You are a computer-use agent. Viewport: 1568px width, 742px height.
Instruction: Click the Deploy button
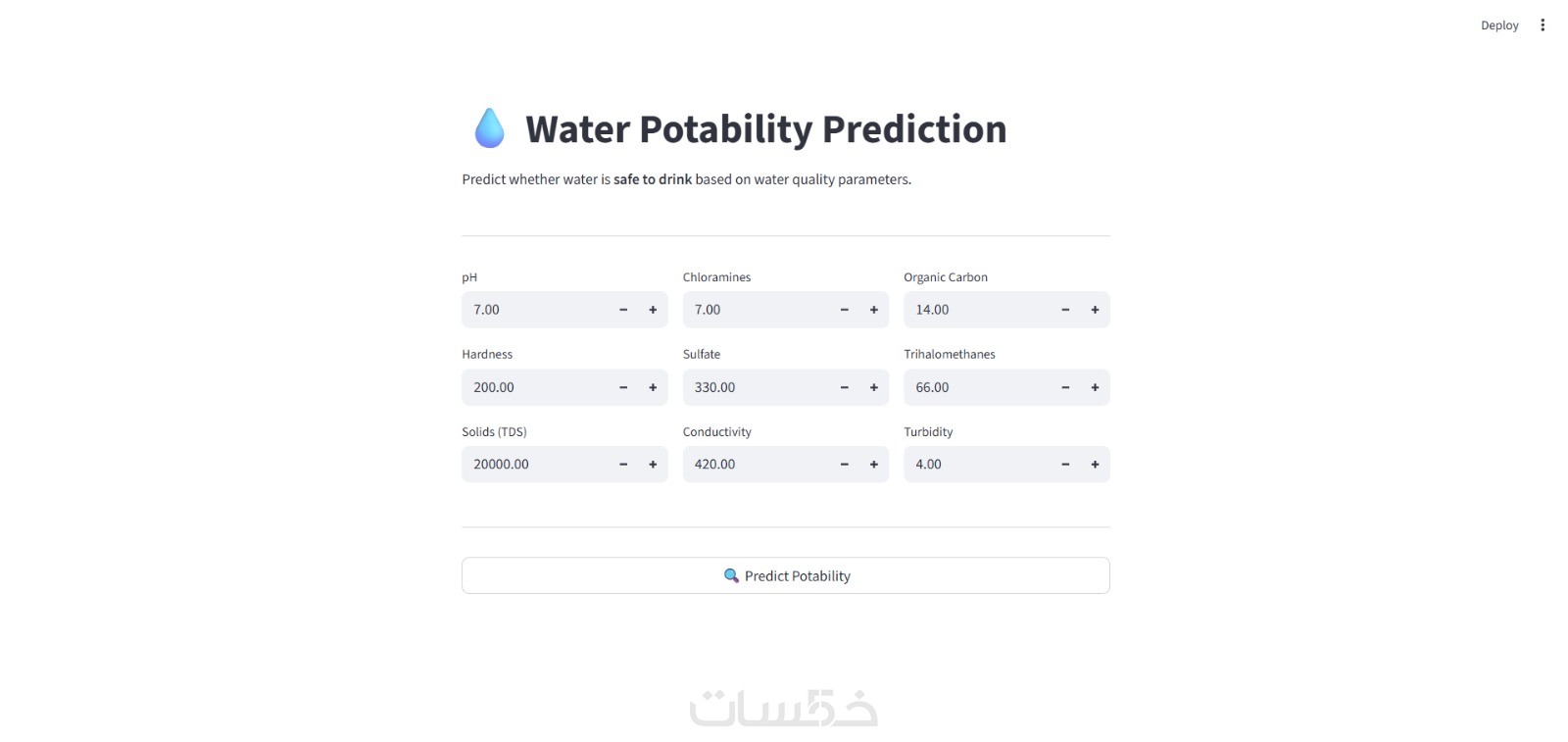click(x=1499, y=25)
